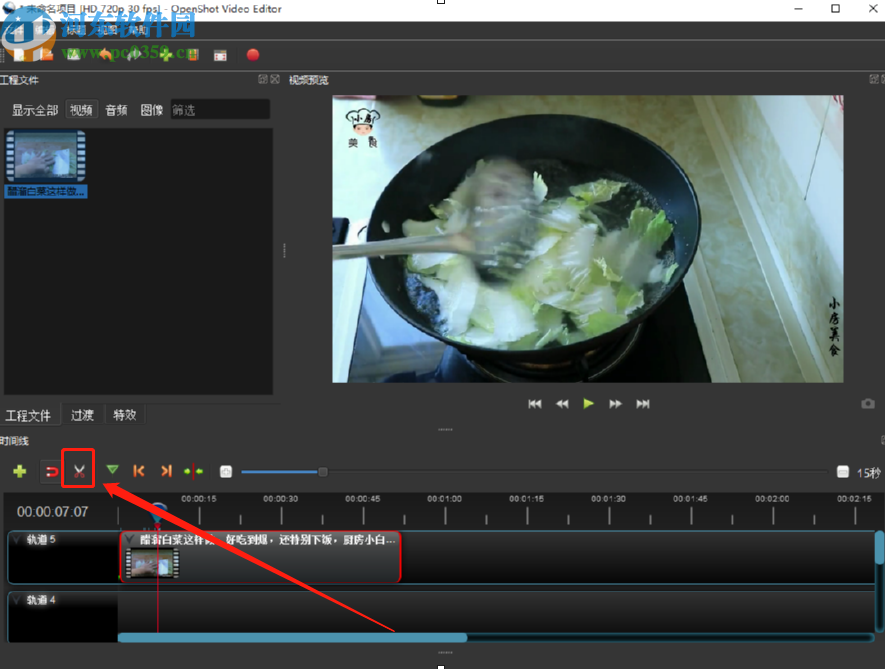Jump to the next marker
Viewport: 885px width, 669px height.
pos(165,470)
